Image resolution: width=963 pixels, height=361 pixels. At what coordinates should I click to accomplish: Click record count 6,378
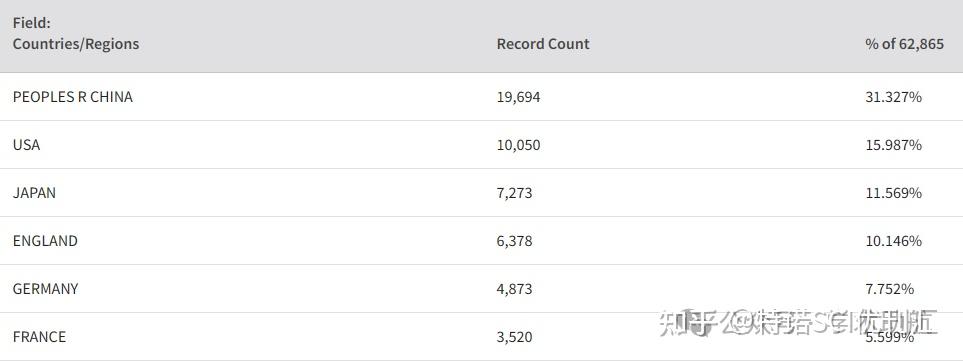515,241
